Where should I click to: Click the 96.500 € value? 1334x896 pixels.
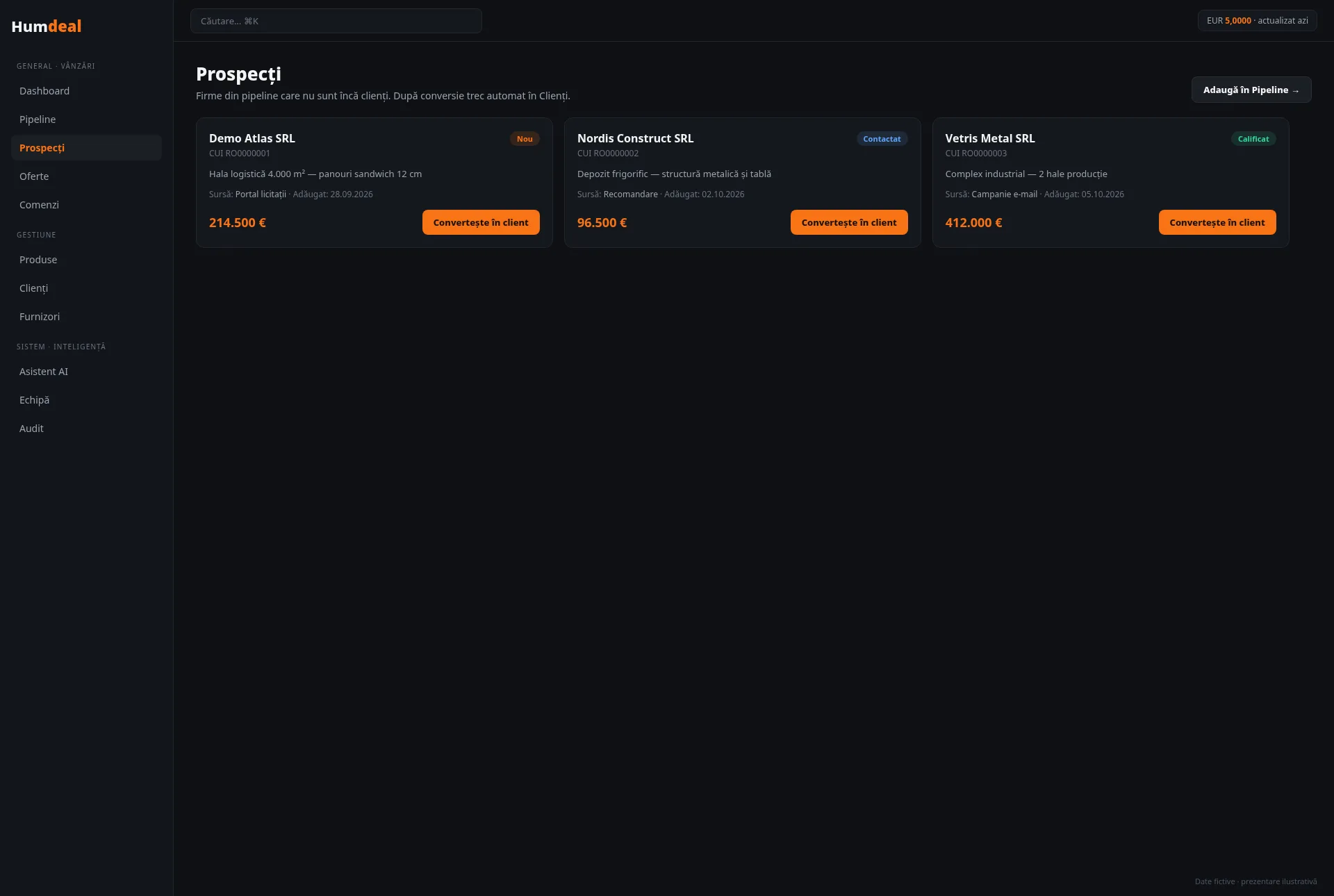[x=602, y=223]
